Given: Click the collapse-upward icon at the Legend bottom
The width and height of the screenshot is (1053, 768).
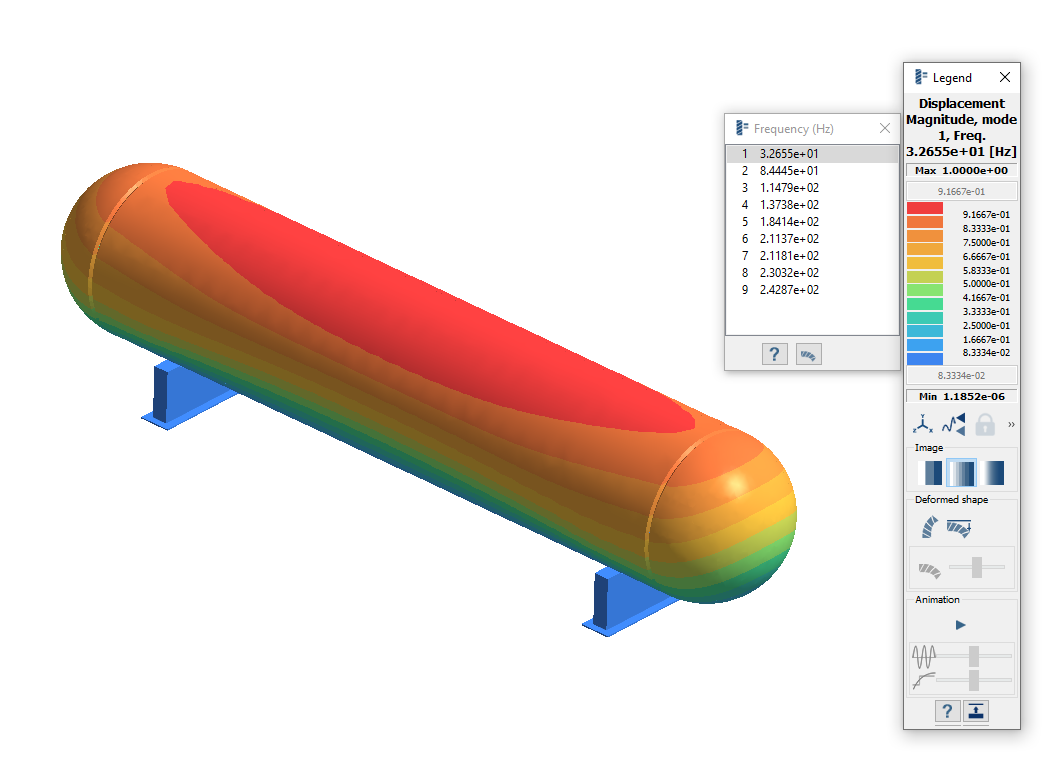Looking at the screenshot, I should coord(976,711).
